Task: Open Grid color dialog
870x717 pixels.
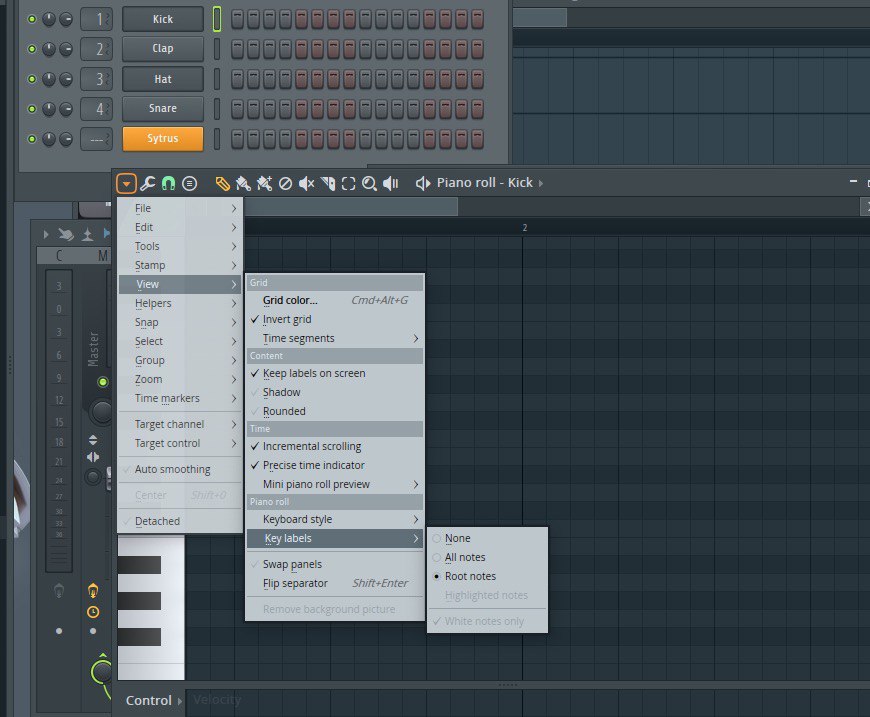Action: [x=335, y=300]
